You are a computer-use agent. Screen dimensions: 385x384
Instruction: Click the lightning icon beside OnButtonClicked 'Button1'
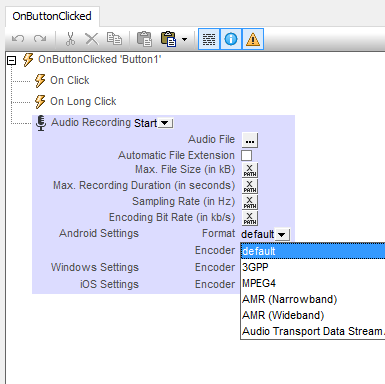coord(28,60)
